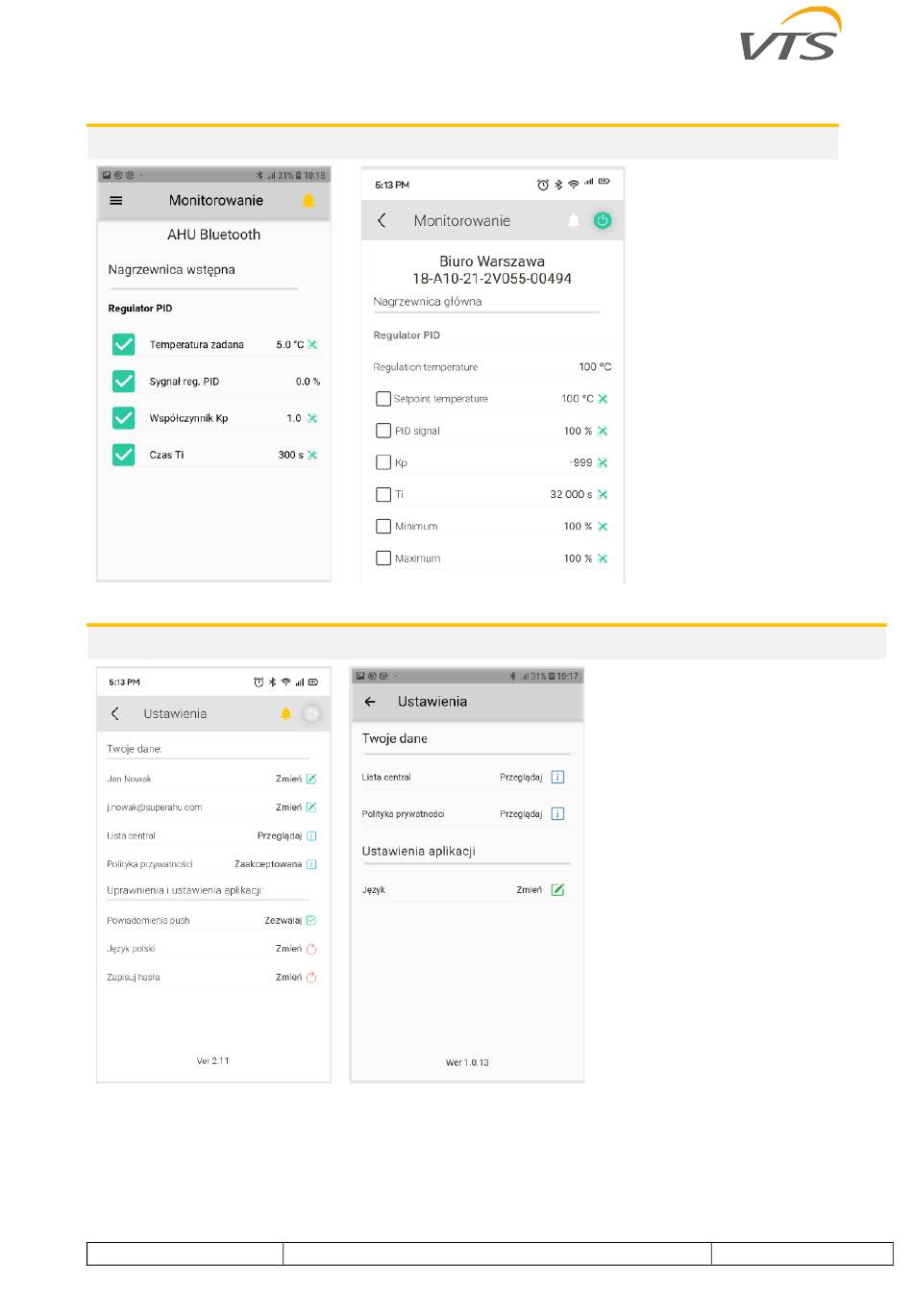Tap edit icon beside Kp -999 value
Image resolution: width=913 pixels, height=1316 pixels.
tap(603, 462)
